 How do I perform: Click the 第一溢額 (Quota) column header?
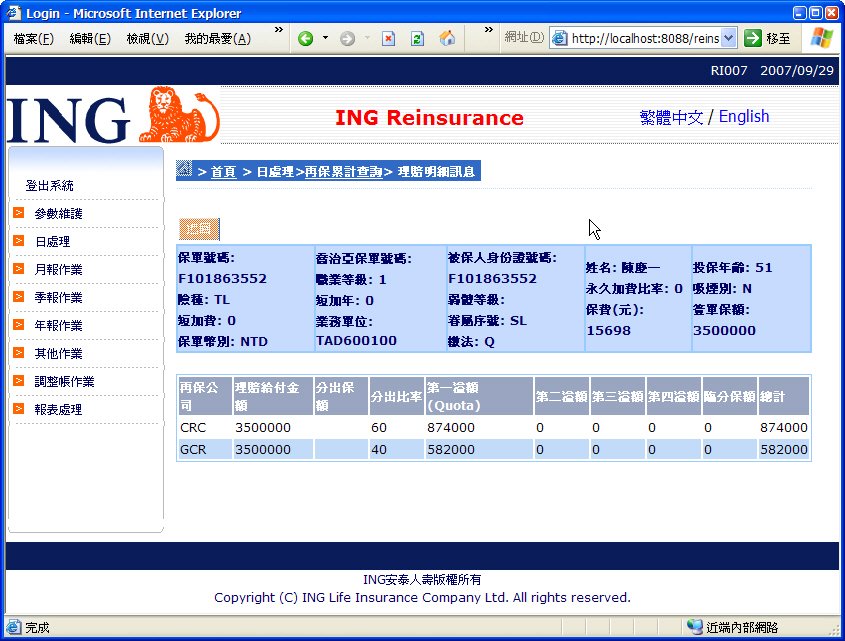[479, 396]
